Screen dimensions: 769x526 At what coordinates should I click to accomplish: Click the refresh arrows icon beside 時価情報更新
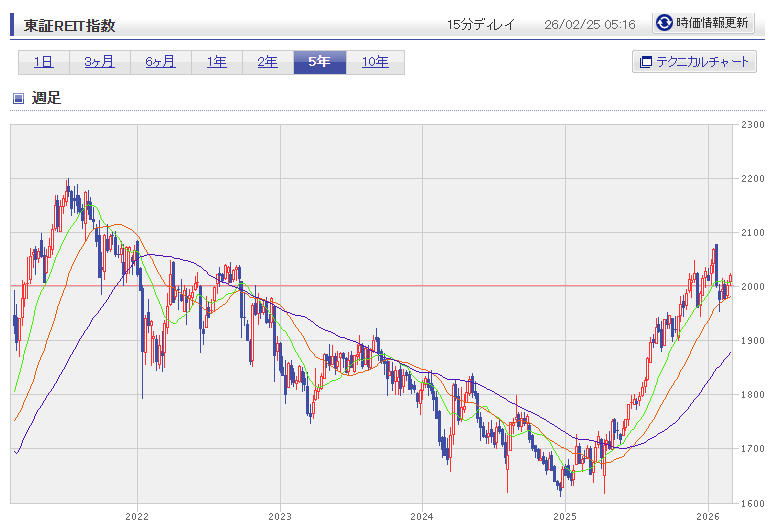pos(664,23)
